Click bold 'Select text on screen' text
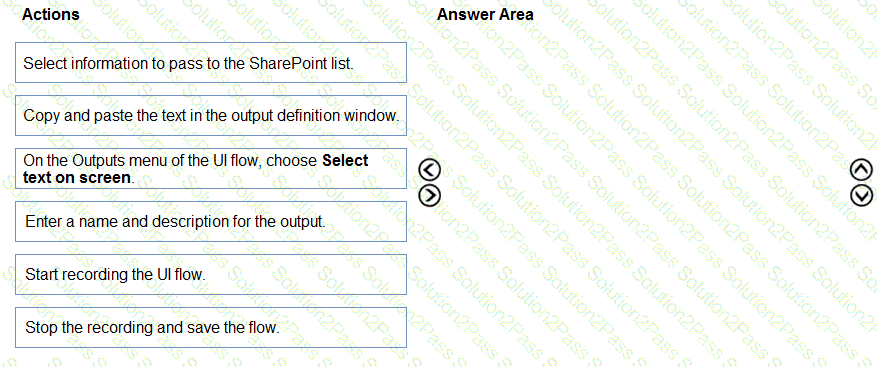The image size is (877, 367). click(x=195, y=170)
